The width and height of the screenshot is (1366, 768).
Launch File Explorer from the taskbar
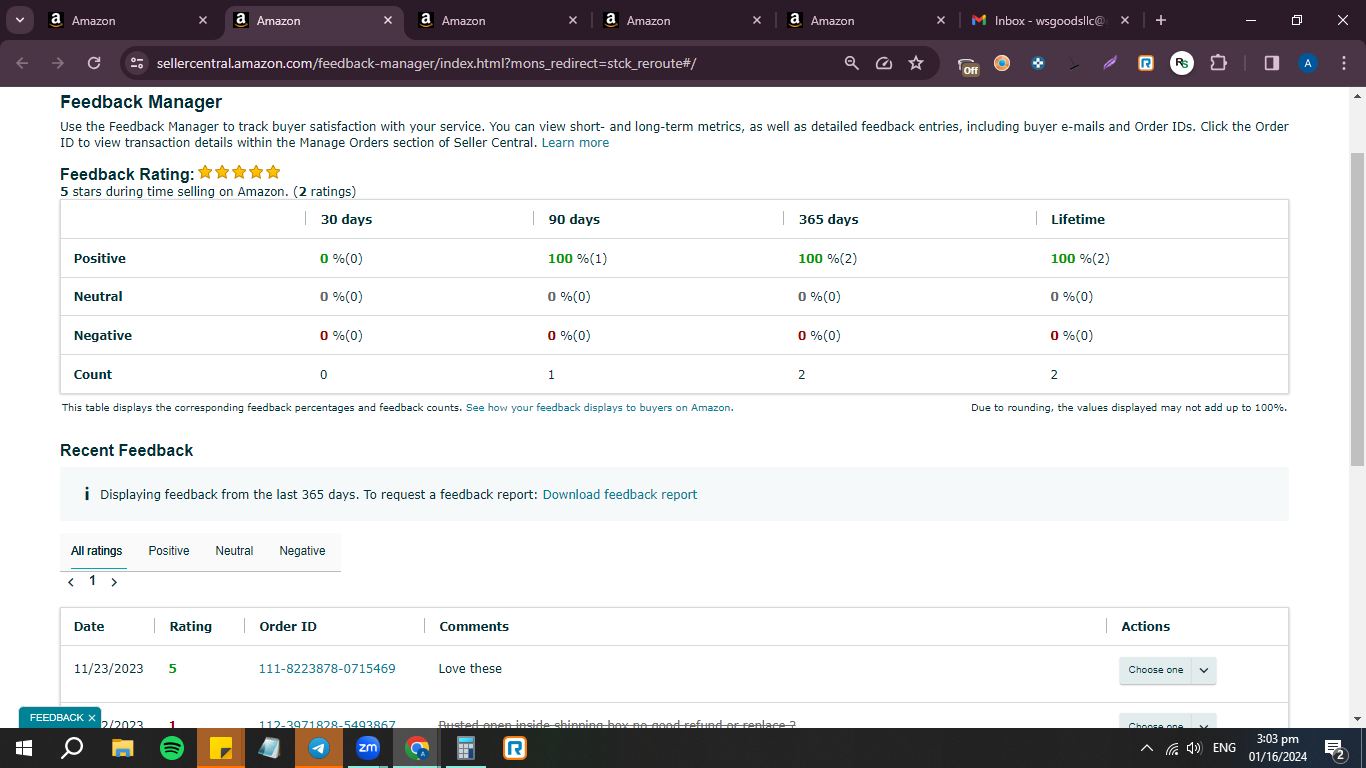click(122, 748)
